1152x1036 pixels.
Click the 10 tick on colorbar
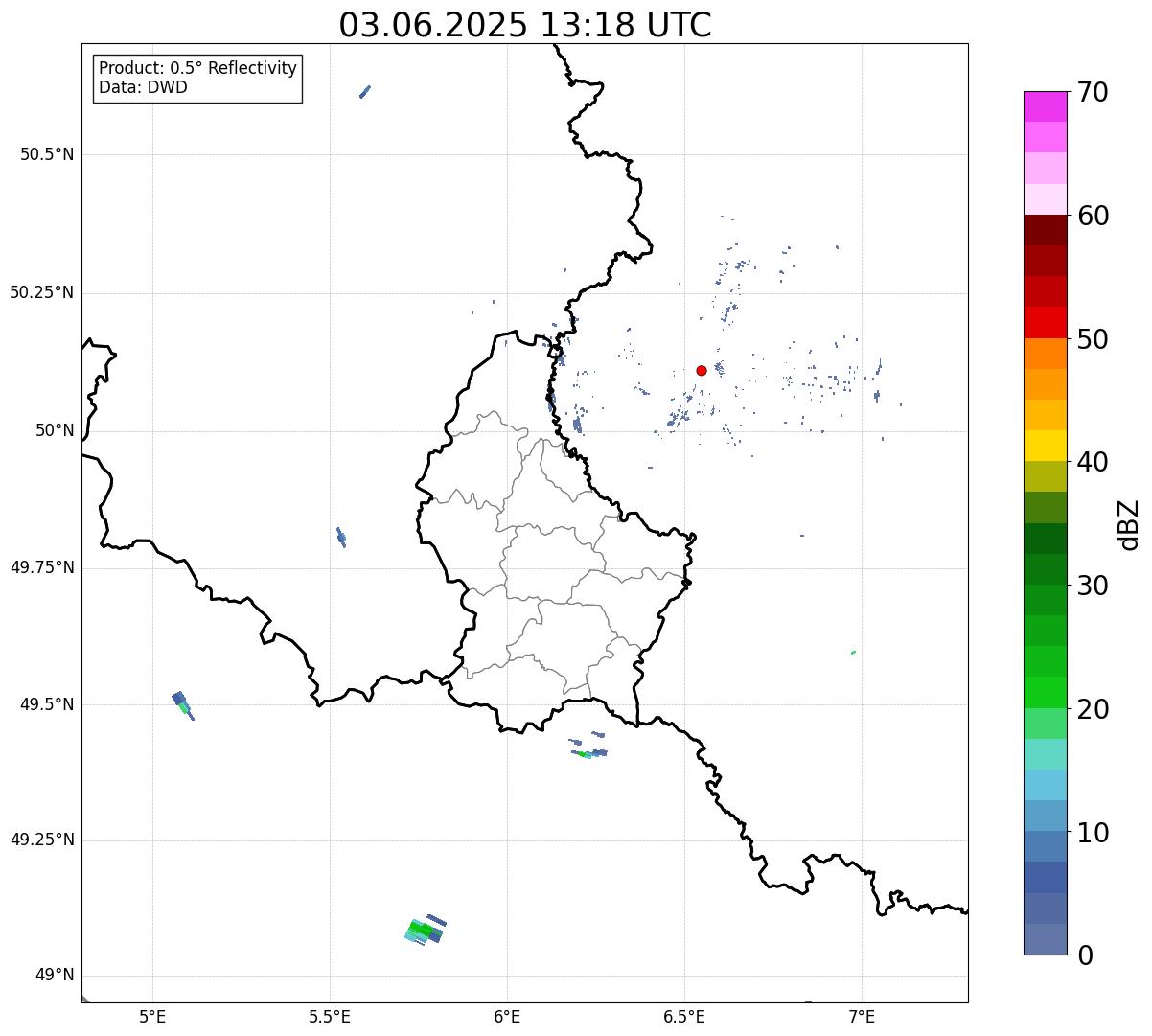click(1093, 833)
